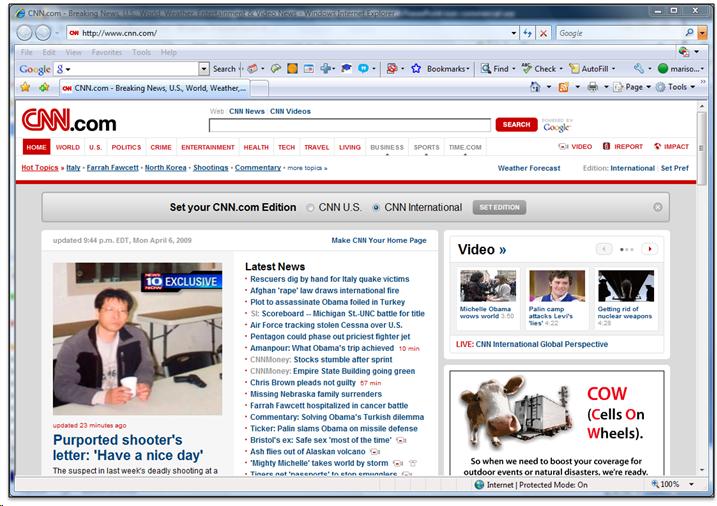This screenshot has height=506, width=717.
Task: Click the Add to Favorites star icon
Action: pos(44,87)
